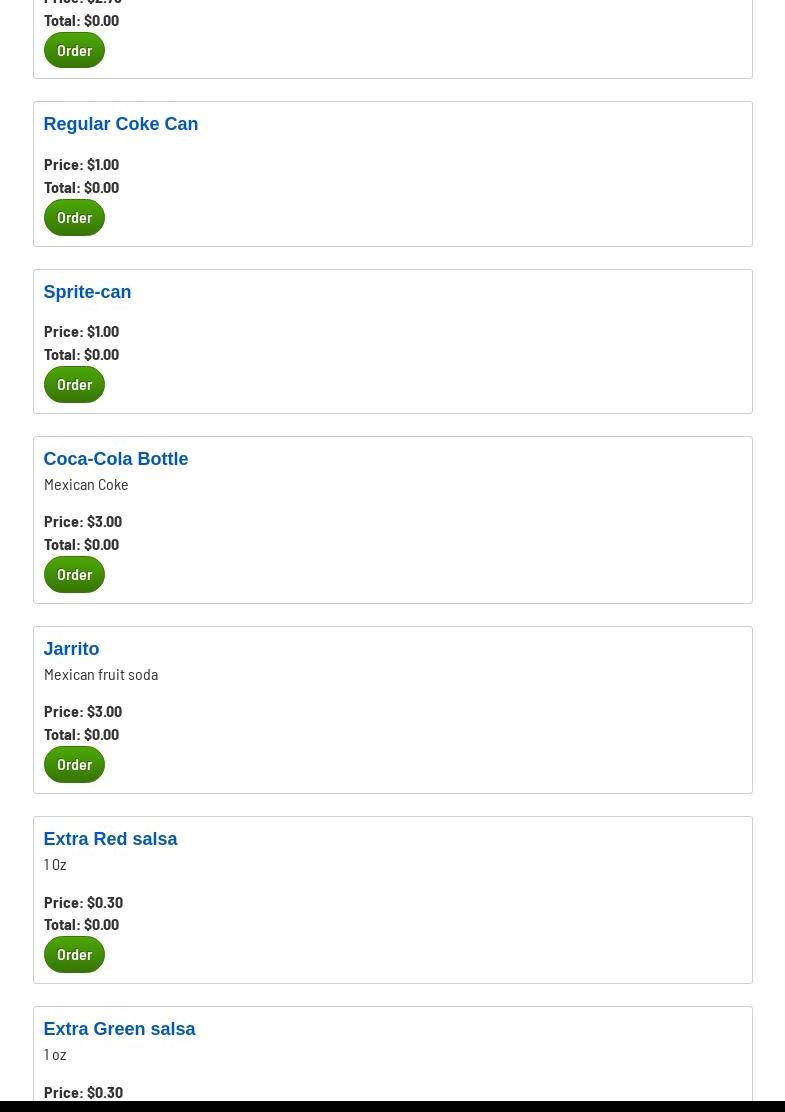Image resolution: width=785 pixels, height=1112 pixels.
Task: Click Order button above Regular Coke Can card
Action: [74, 50]
